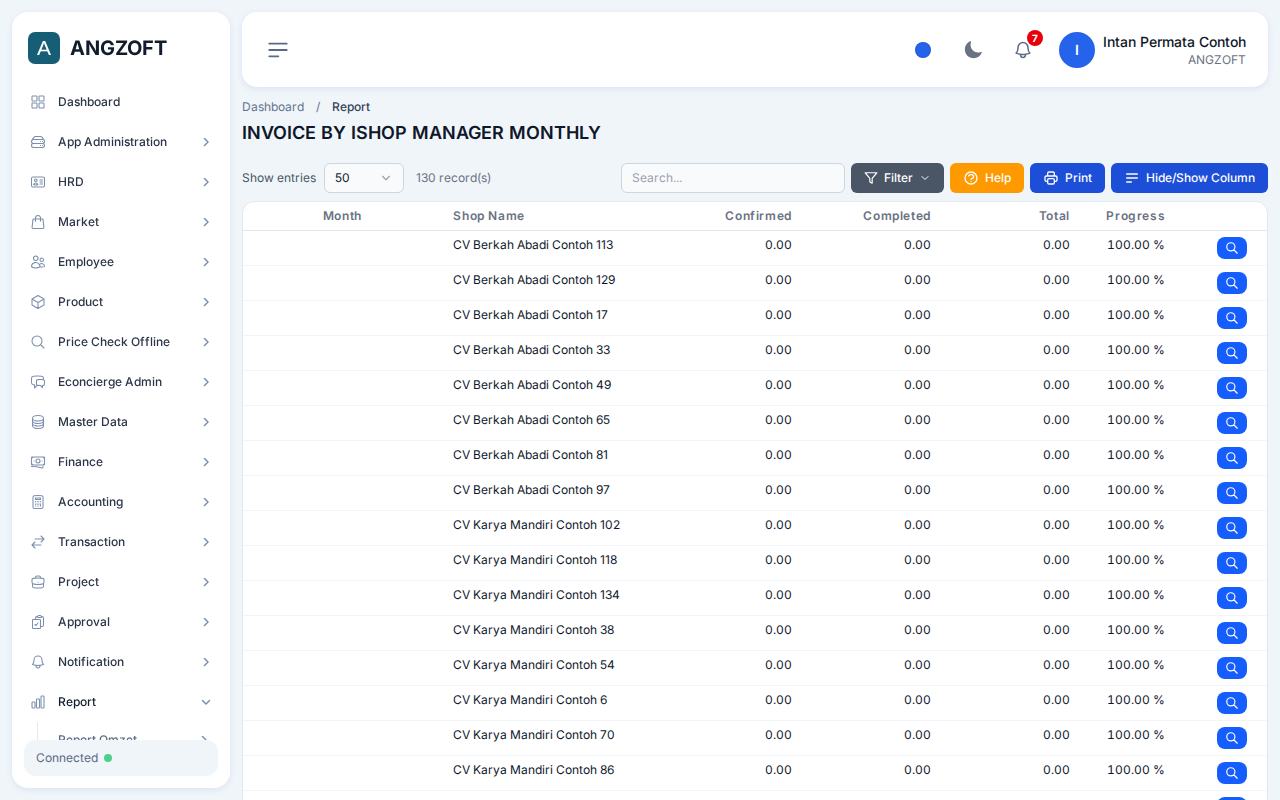Click the Search input field
Screen dimensions: 1280x800
733,178
